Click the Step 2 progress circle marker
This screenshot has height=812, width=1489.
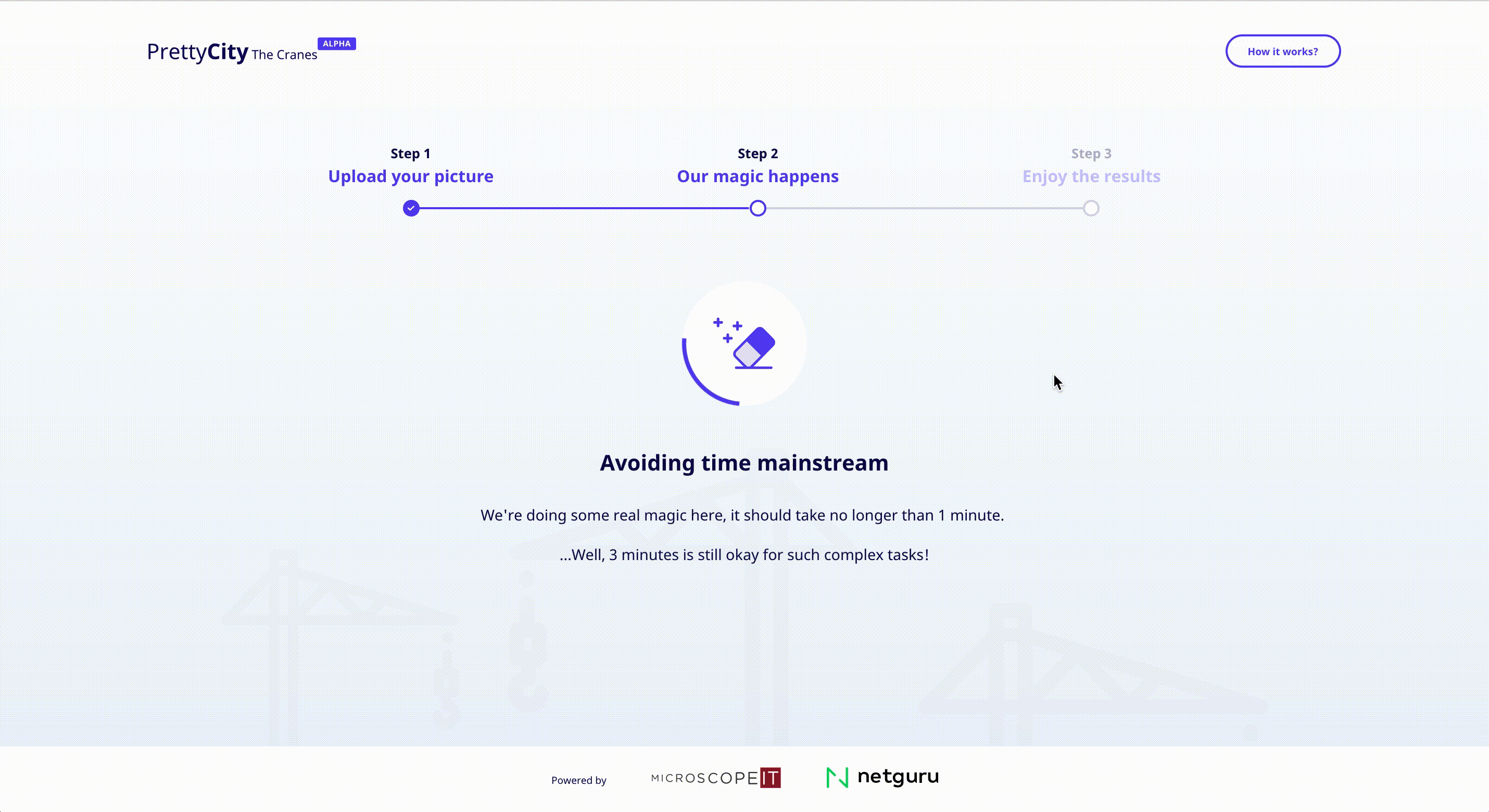(x=758, y=208)
